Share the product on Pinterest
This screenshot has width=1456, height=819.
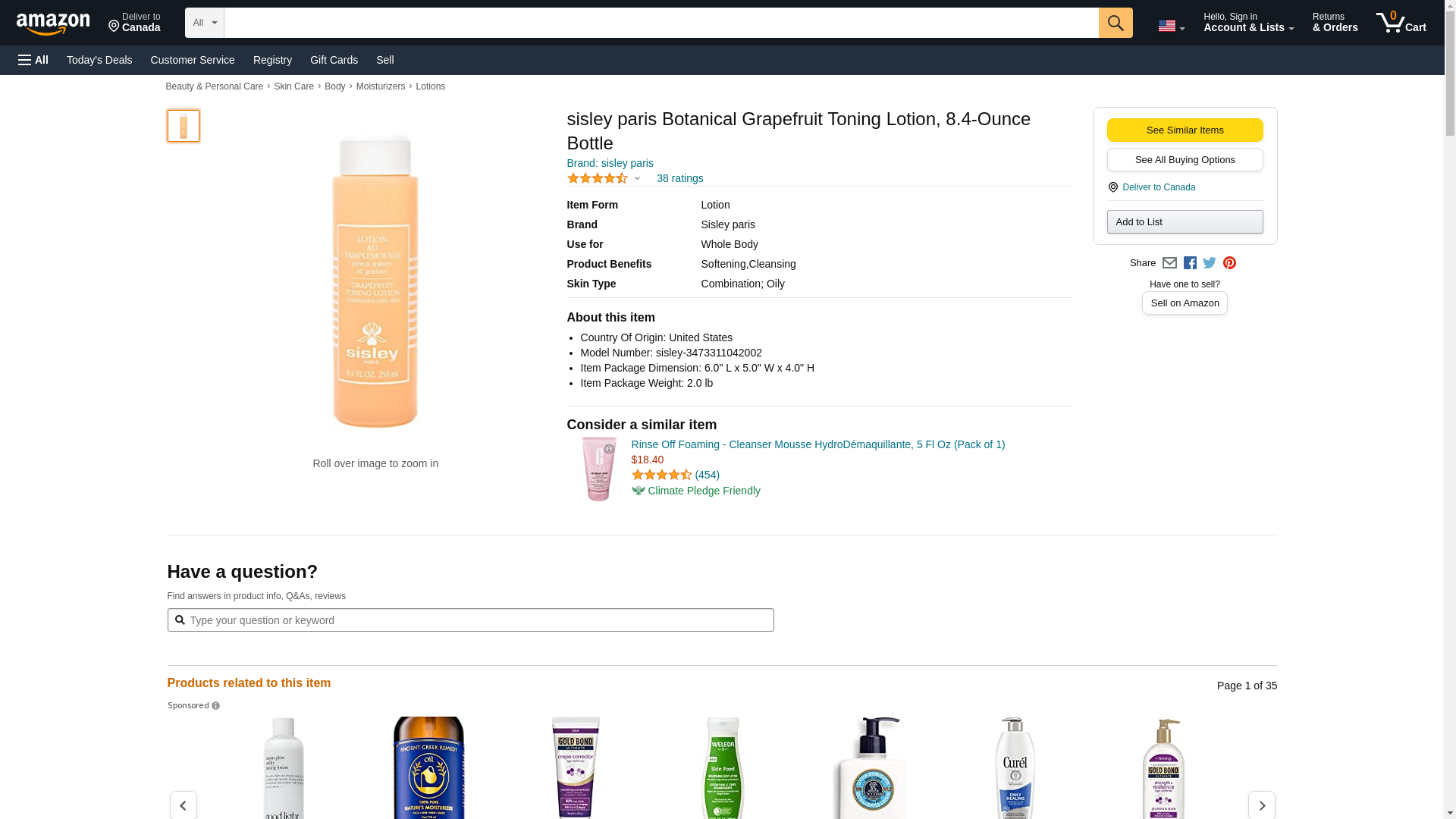1229,263
